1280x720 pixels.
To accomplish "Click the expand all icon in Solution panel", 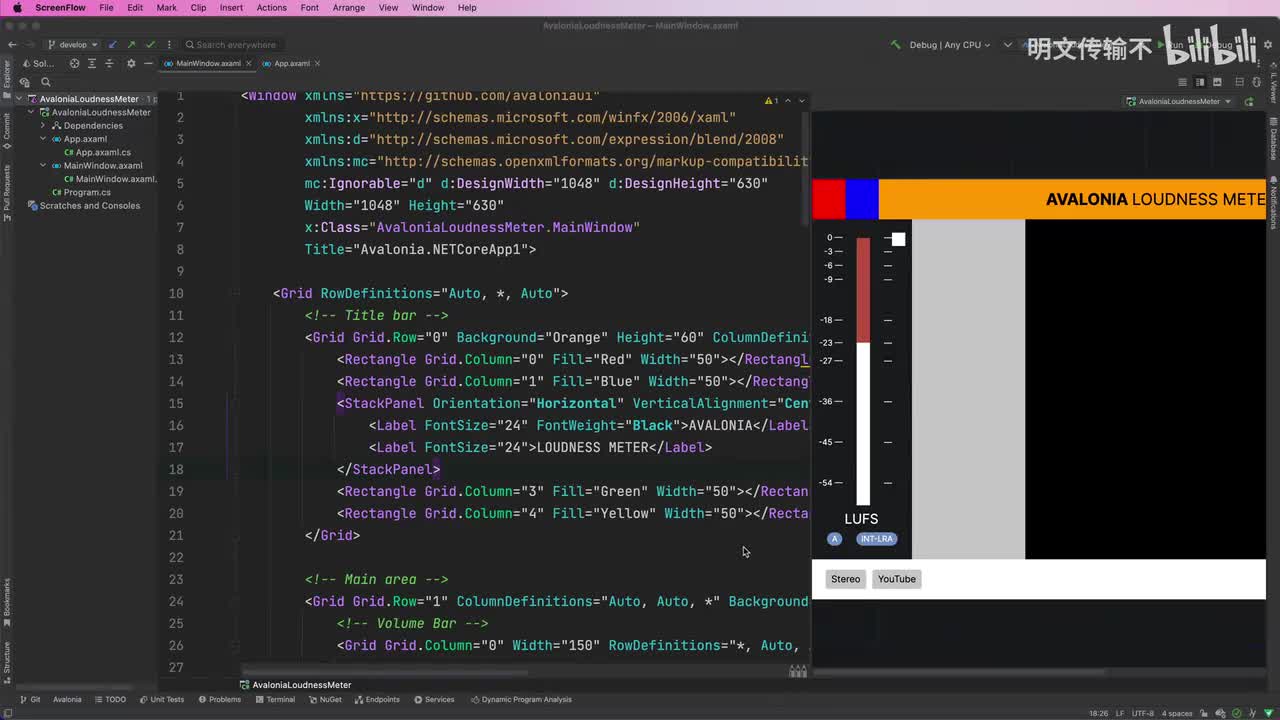I will tap(92, 63).
